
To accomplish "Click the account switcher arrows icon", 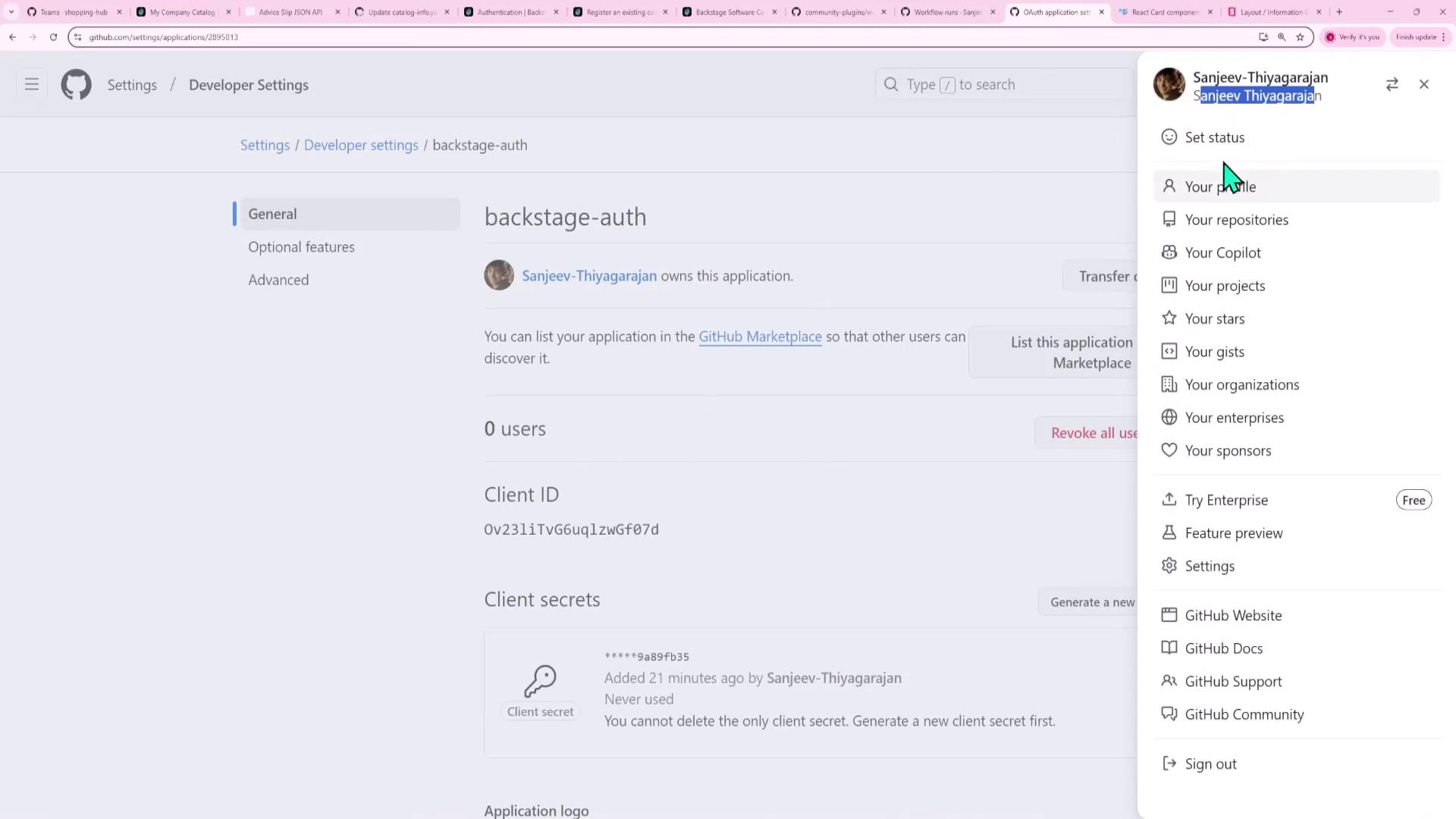I will [1392, 85].
